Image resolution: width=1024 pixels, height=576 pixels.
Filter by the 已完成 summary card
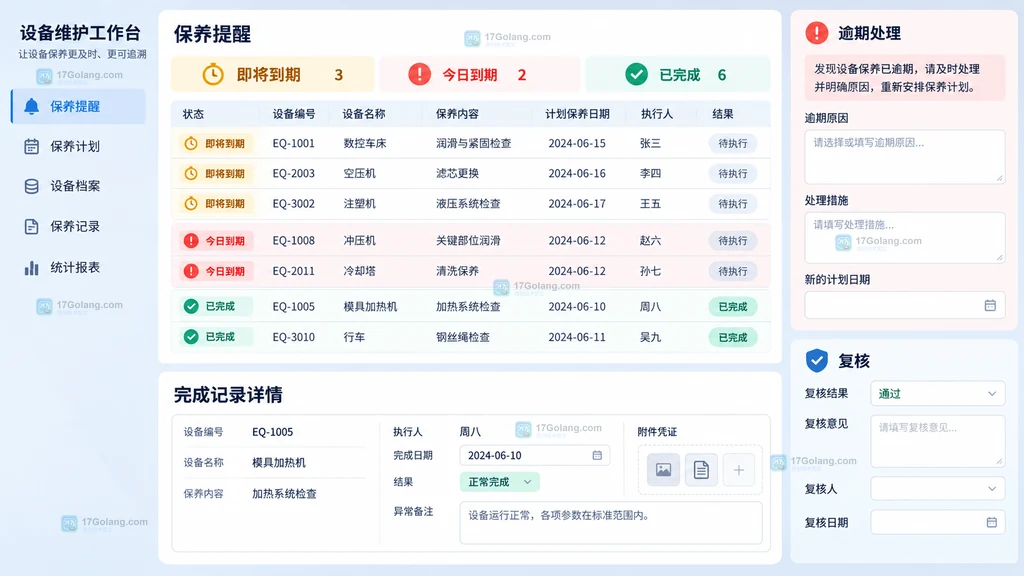(x=678, y=74)
